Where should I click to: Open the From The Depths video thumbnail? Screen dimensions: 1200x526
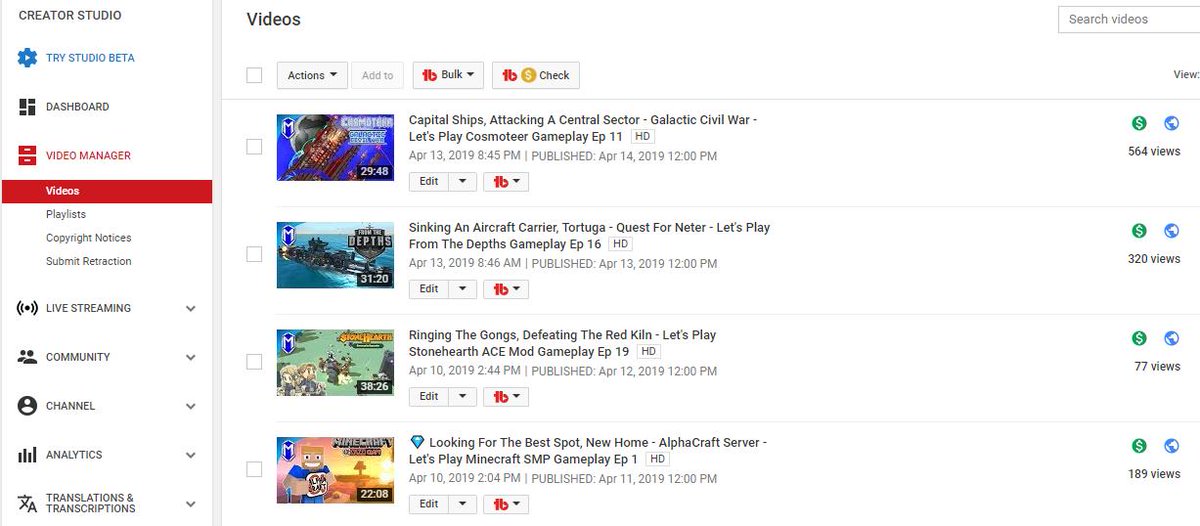[x=335, y=255]
